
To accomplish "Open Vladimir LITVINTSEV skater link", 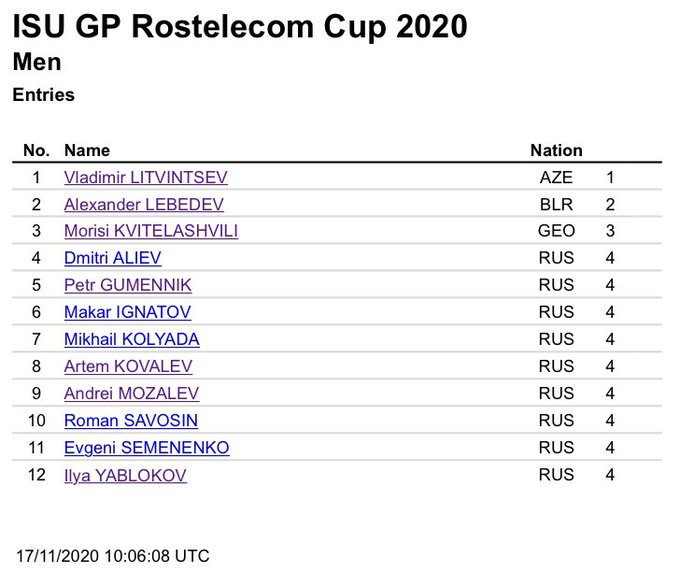I will click(146, 178).
